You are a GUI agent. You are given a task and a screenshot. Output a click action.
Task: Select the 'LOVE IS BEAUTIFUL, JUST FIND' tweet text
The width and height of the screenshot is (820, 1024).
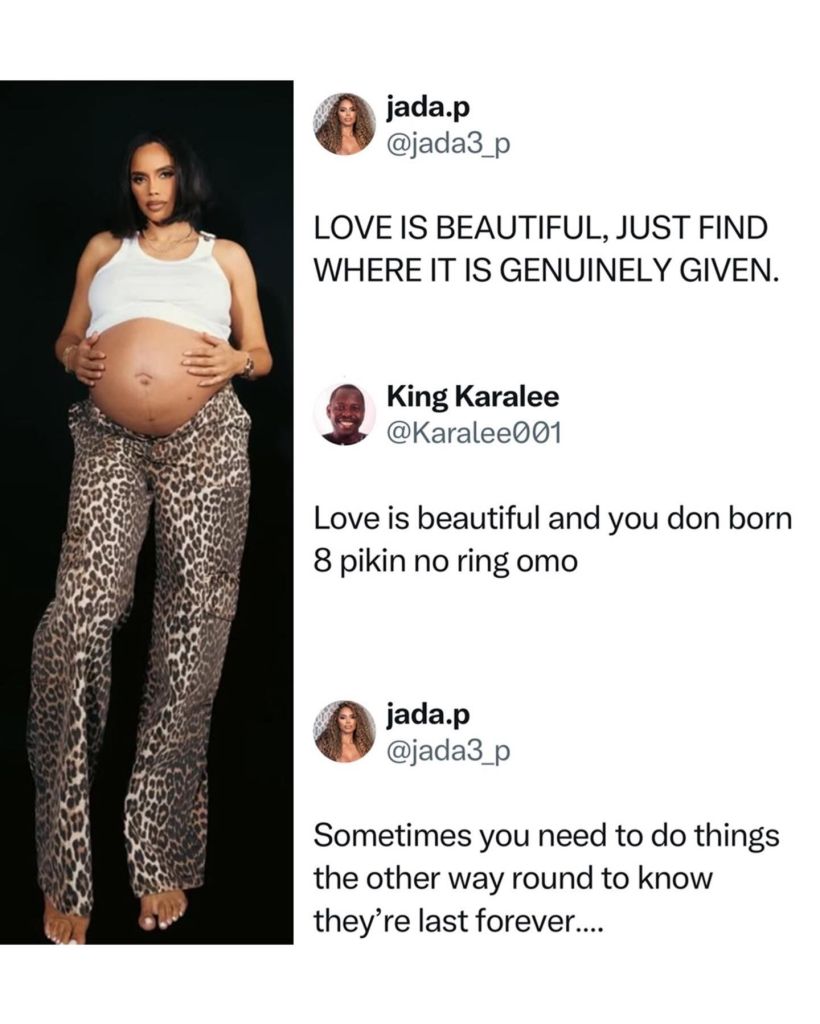[x=541, y=229]
